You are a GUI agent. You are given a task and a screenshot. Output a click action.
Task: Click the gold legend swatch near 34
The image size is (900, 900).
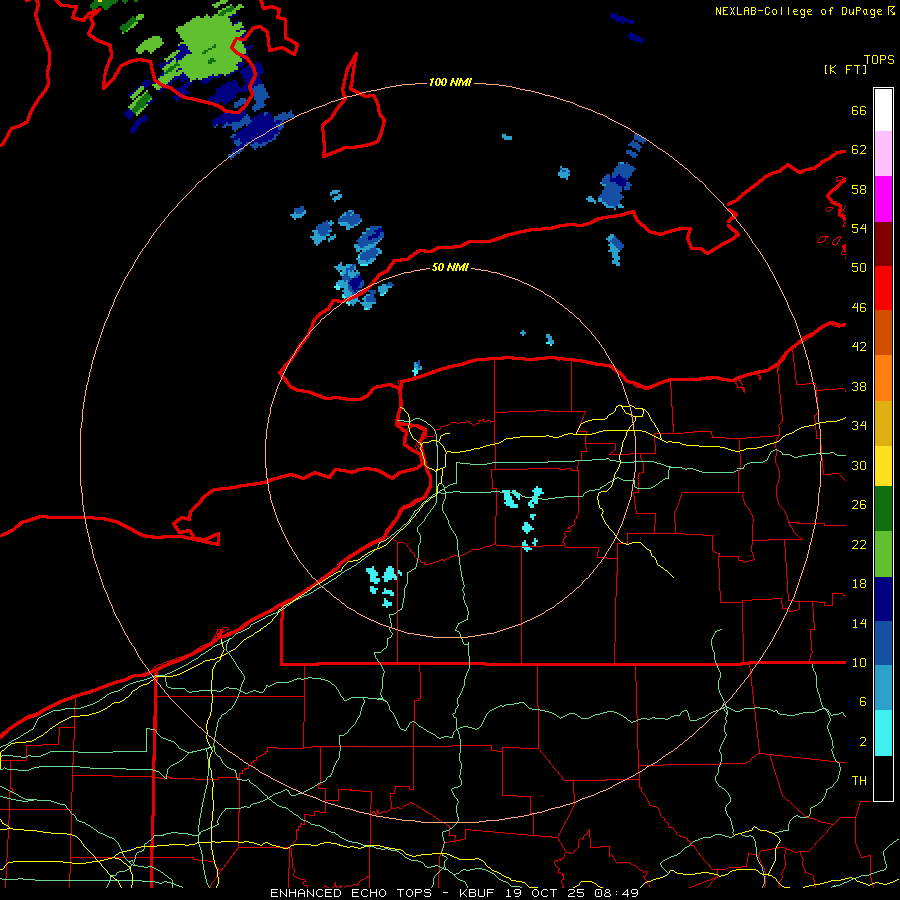click(x=883, y=422)
